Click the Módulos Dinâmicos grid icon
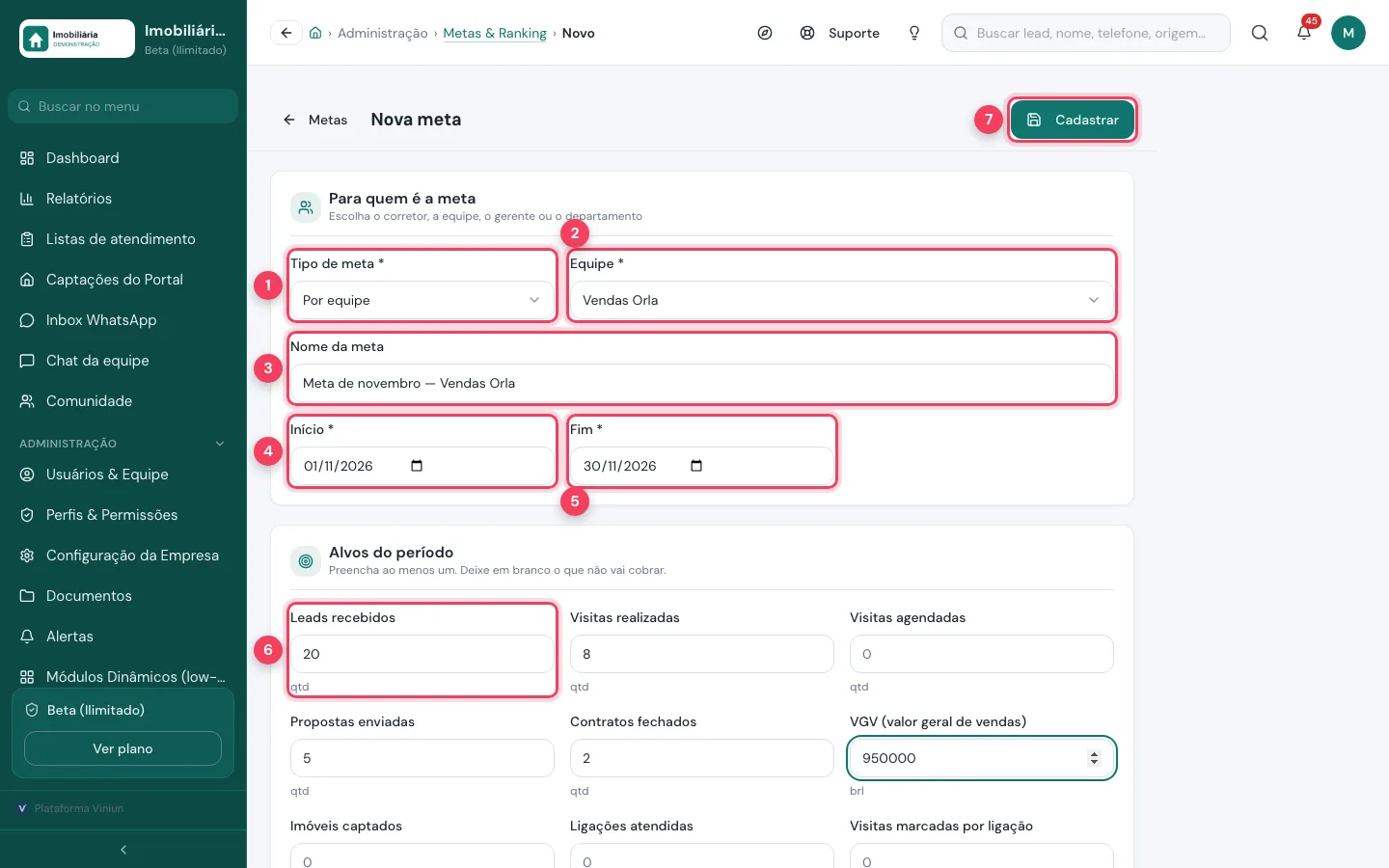This screenshot has width=1389, height=868. [27, 677]
